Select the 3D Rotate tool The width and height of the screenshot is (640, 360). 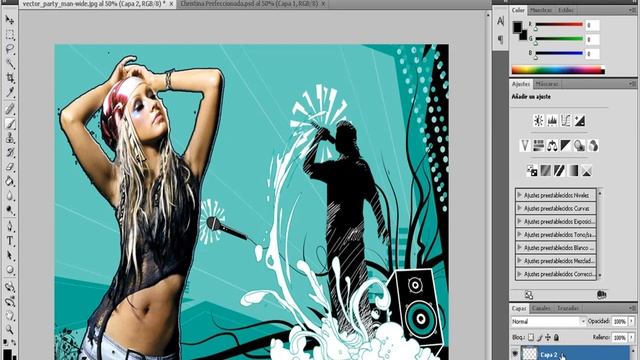tap(10, 287)
